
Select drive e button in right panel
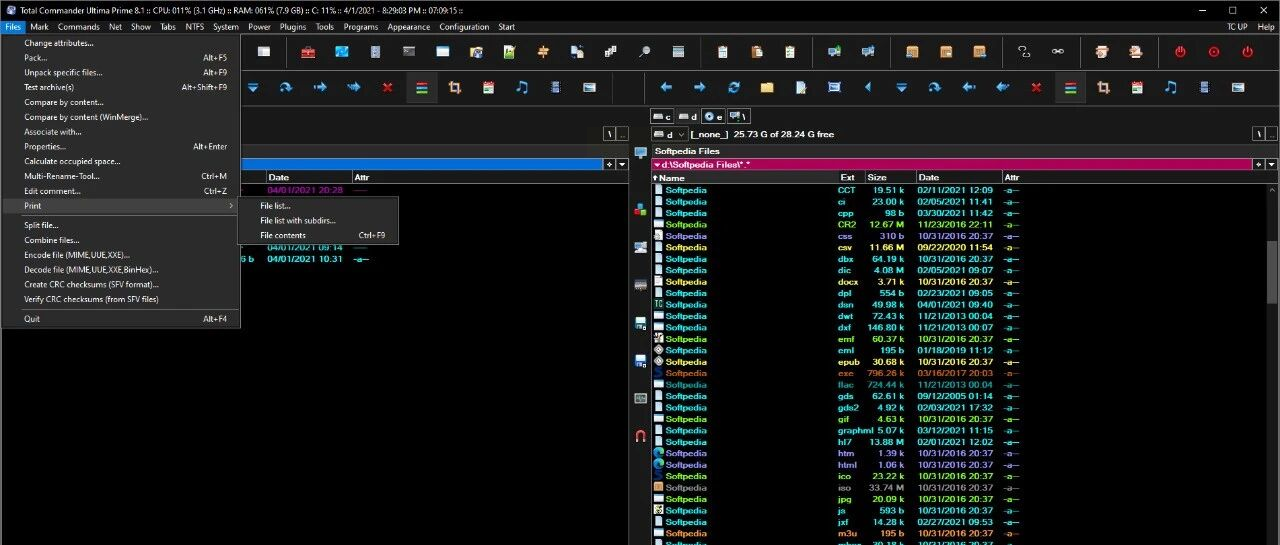713,117
